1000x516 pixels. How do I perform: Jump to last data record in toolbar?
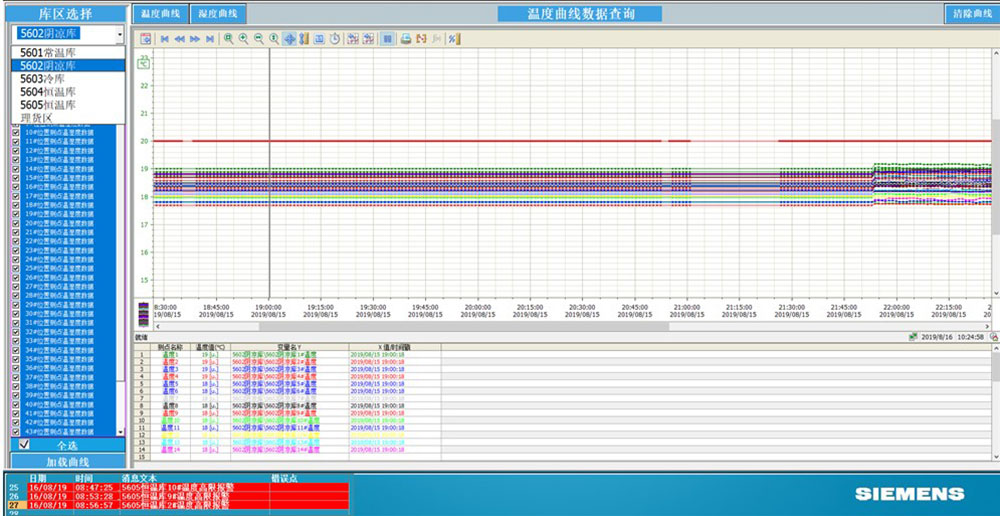click(210, 39)
